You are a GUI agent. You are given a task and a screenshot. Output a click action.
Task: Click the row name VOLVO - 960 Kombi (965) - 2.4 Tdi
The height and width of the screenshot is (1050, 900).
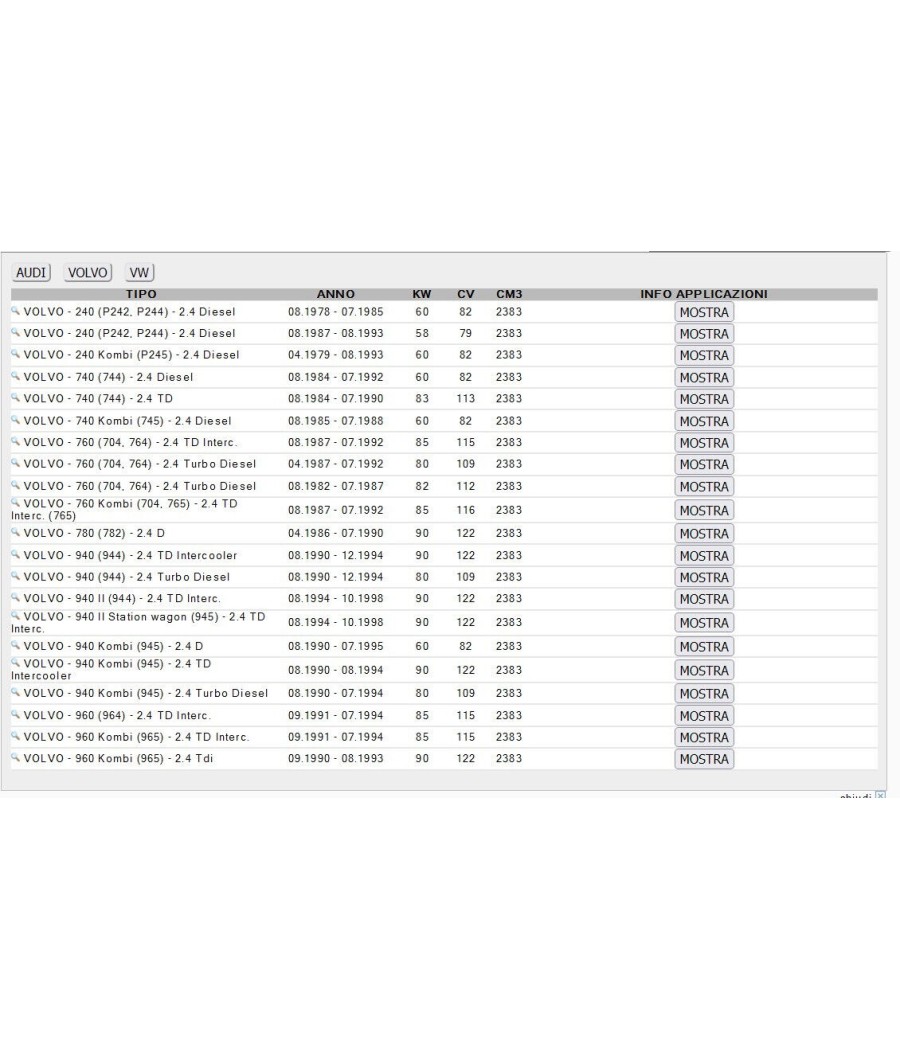[119, 759]
